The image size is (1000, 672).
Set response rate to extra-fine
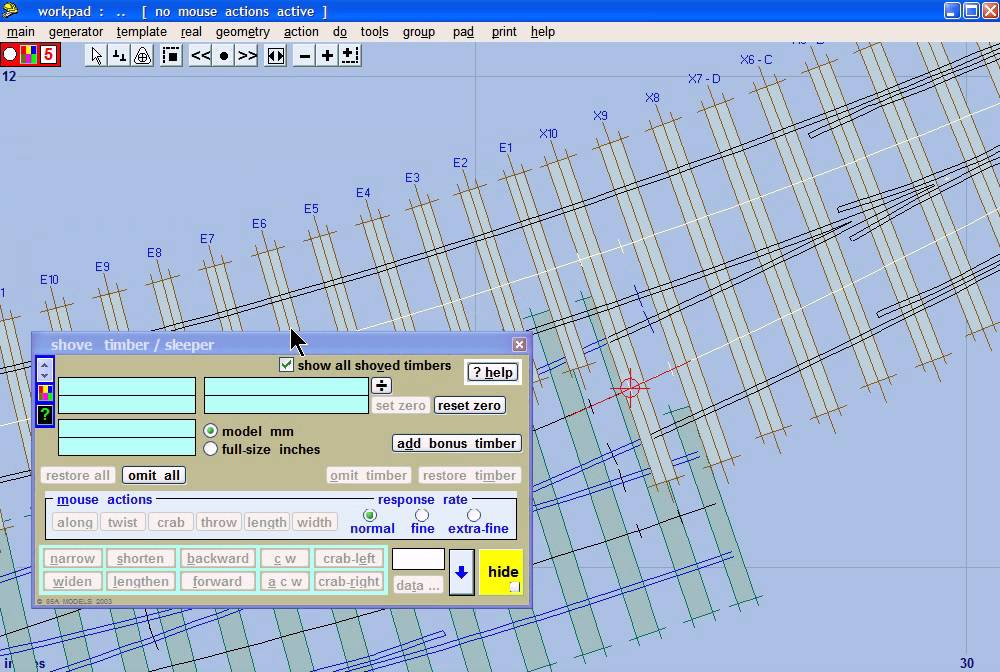pos(474,515)
